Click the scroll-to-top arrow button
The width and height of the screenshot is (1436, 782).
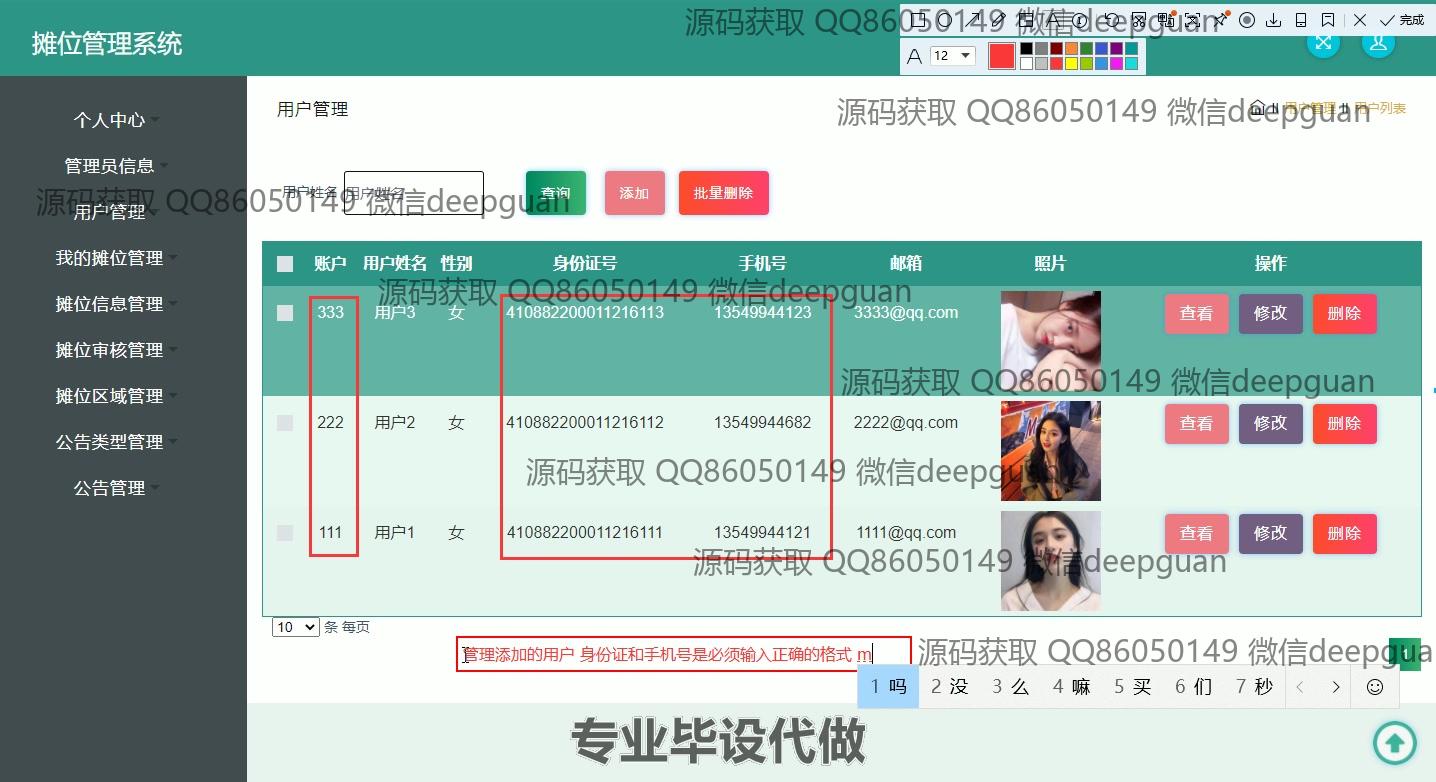[x=1395, y=742]
